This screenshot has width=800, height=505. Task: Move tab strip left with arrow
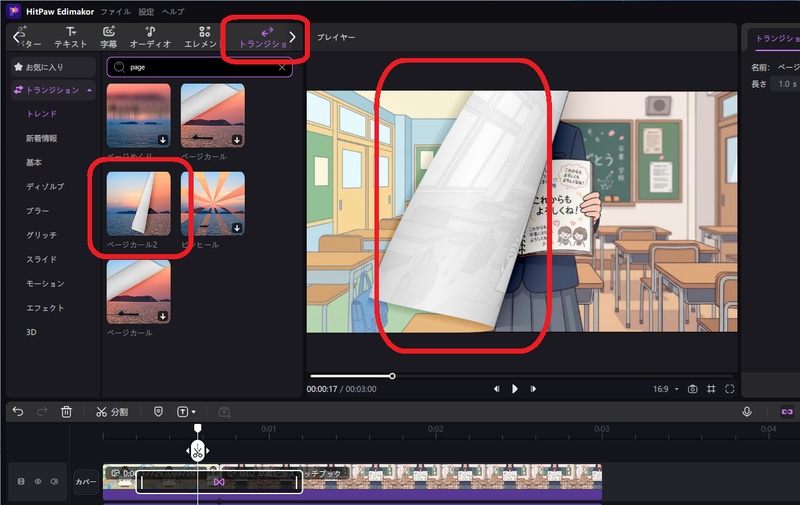(16, 37)
